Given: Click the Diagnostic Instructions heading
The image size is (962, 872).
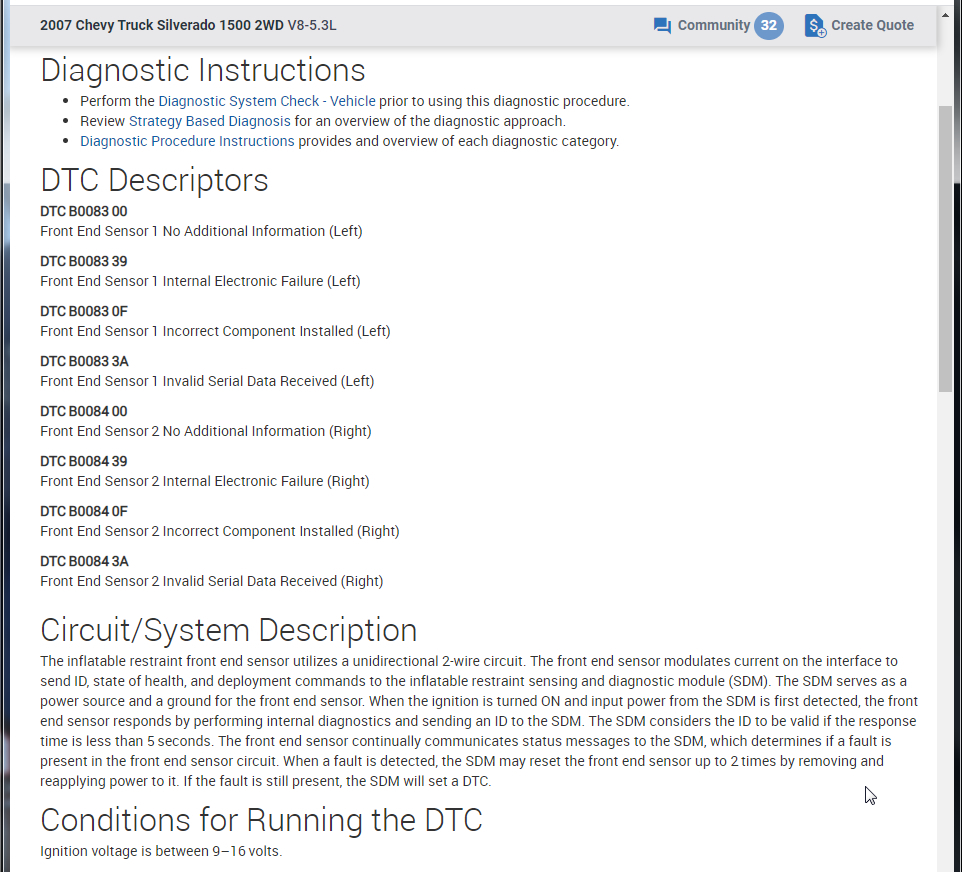Looking at the screenshot, I should point(202,70).
